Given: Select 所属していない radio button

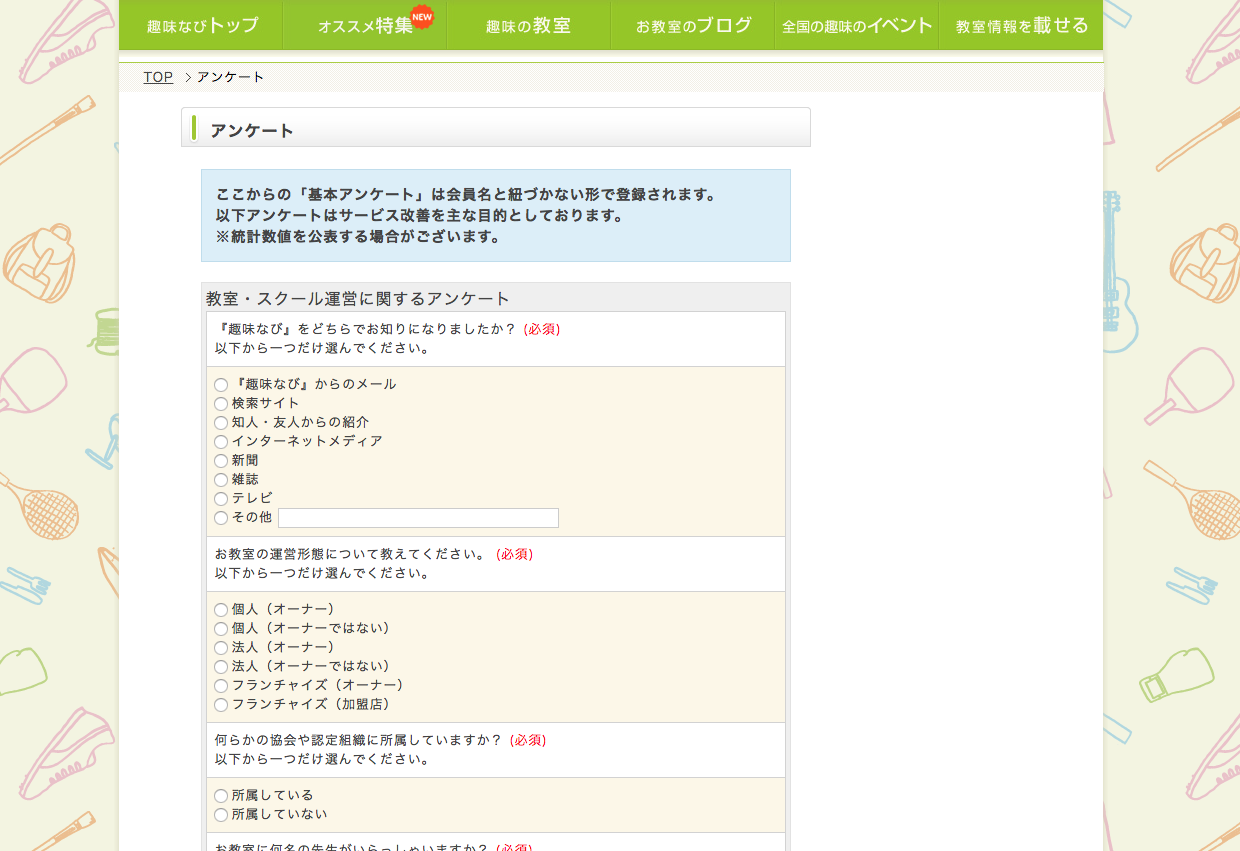Looking at the screenshot, I should pyautogui.click(x=221, y=815).
